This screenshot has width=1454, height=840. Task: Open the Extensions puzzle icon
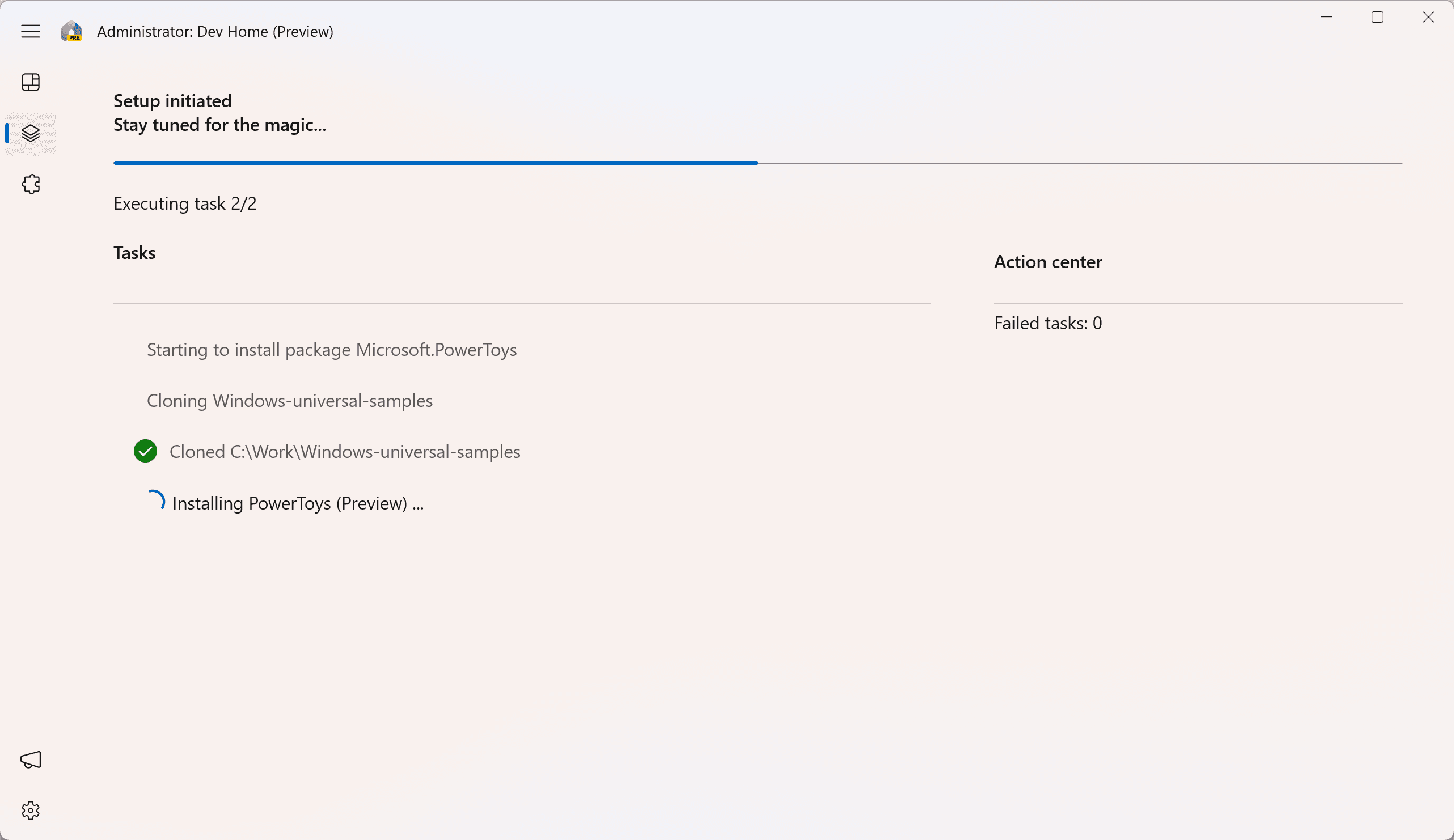[x=31, y=184]
